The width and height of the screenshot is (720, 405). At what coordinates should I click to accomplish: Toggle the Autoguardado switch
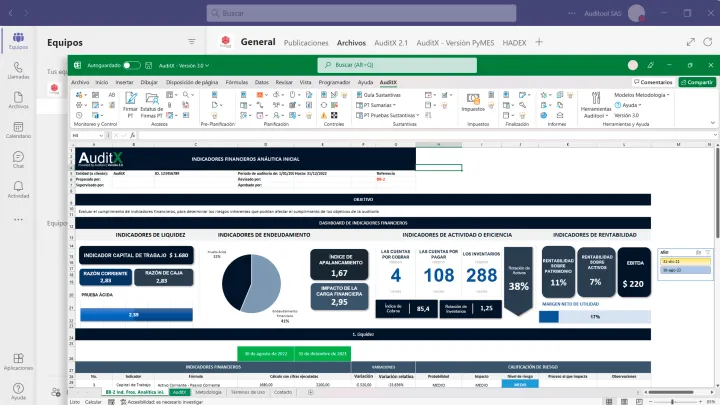coord(131,65)
